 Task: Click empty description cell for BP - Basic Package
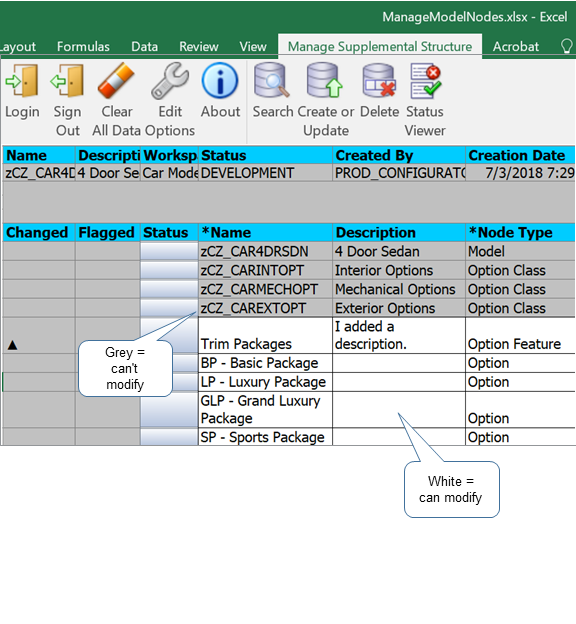[x=399, y=363]
